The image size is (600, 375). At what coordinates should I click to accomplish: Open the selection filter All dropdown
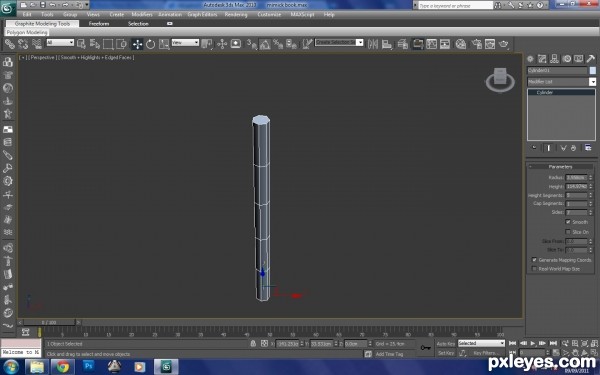click(x=60, y=42)
